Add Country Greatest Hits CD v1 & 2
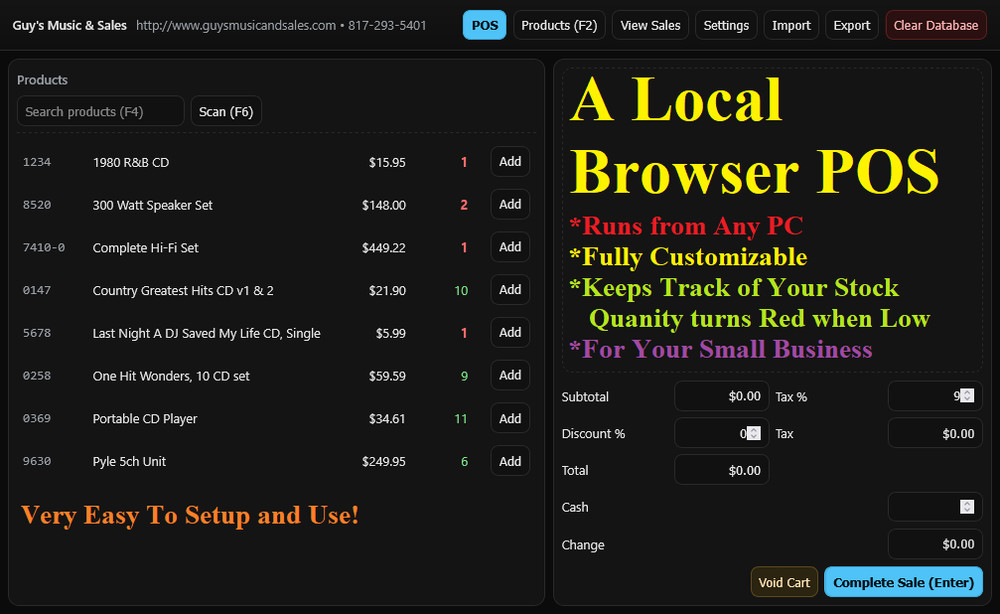Screen dimensions: 1000x614 [510, 289]
